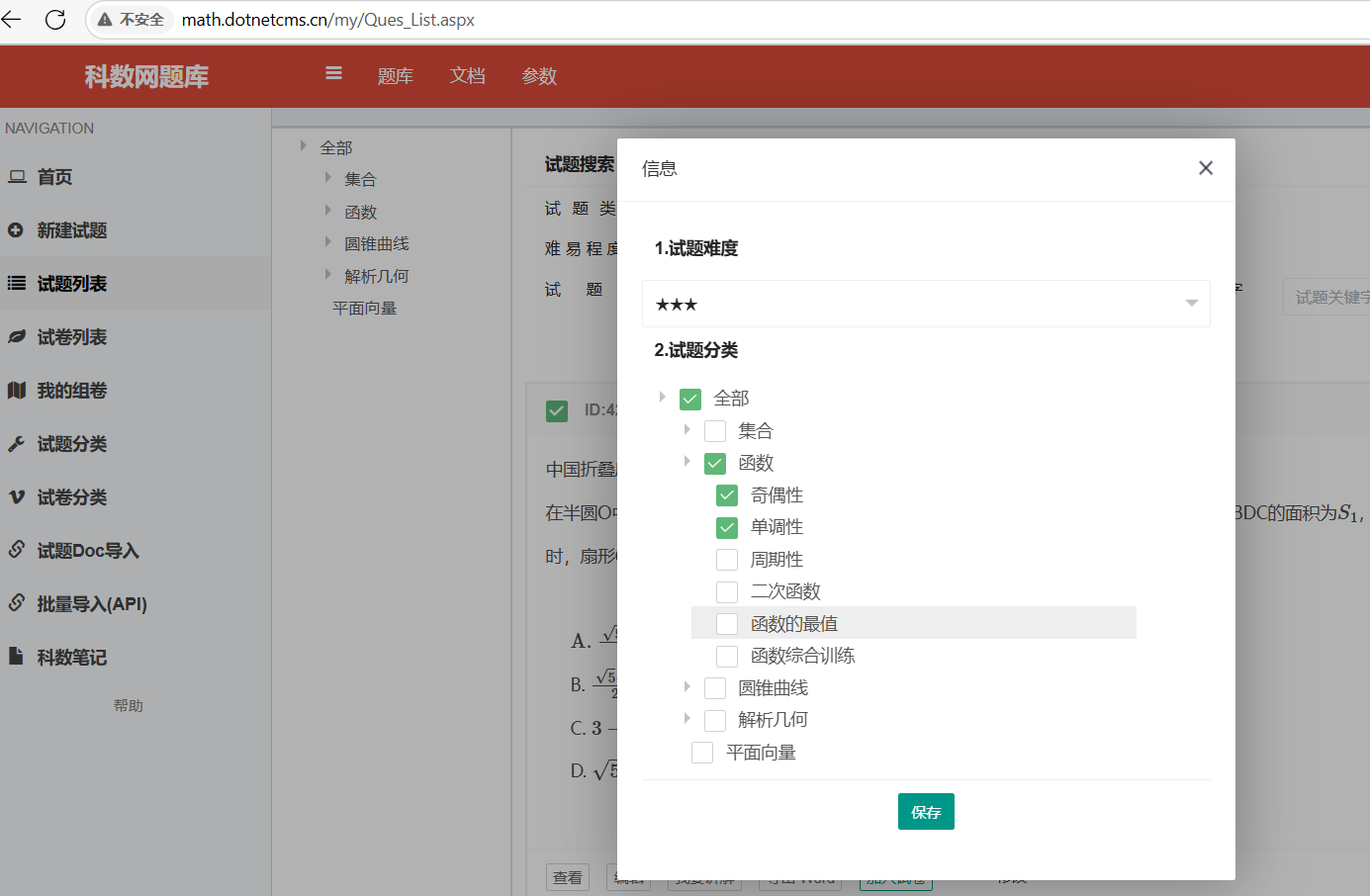
Task: Select 奇偶性 checked toggle under 函数
Action: point(727,494)
